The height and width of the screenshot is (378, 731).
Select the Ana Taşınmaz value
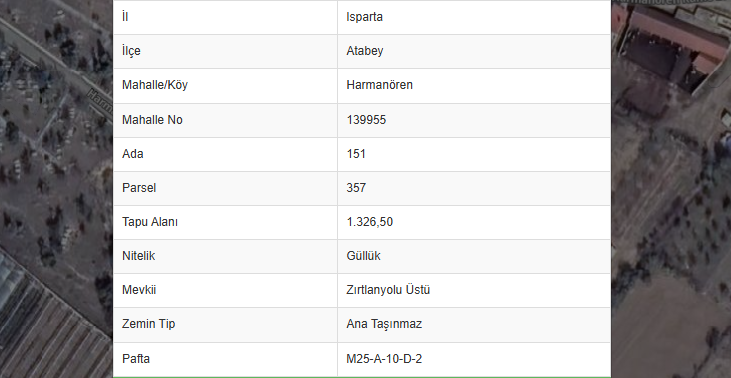point(384,324)
